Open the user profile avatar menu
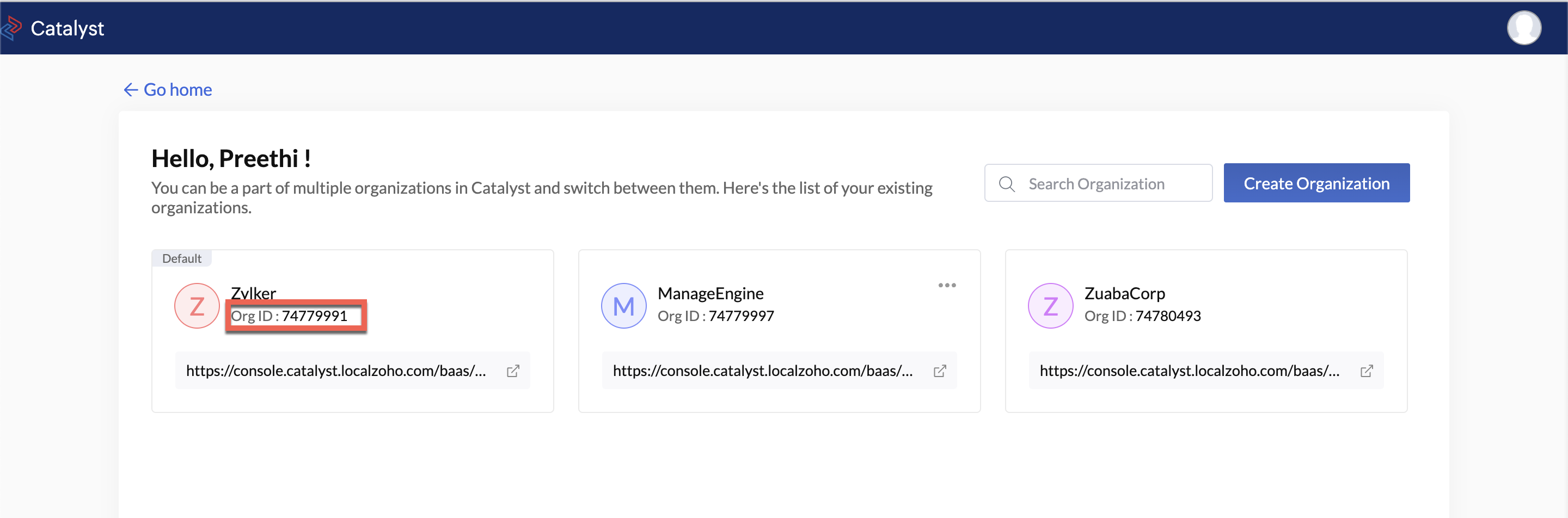 1524,27
